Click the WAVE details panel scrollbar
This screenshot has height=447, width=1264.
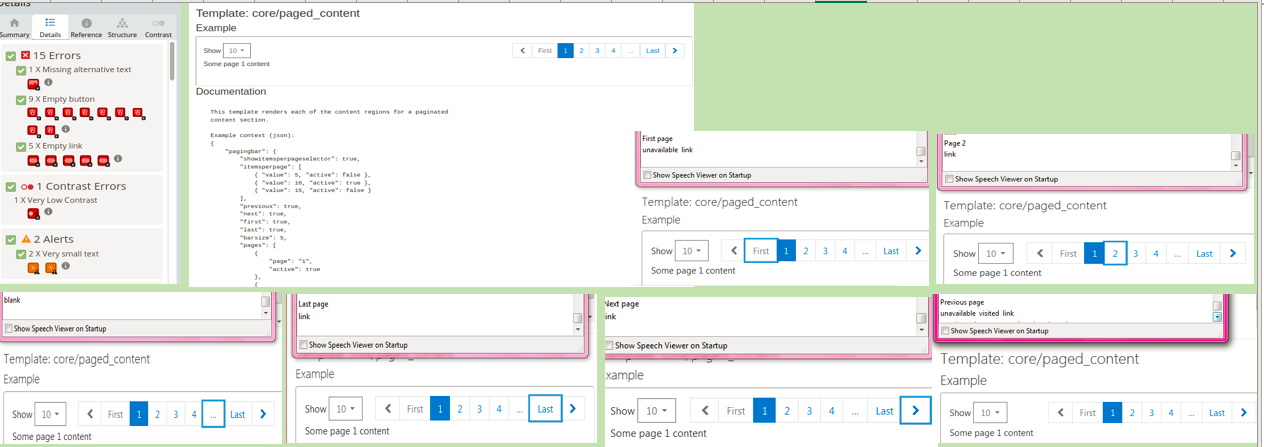172,60
